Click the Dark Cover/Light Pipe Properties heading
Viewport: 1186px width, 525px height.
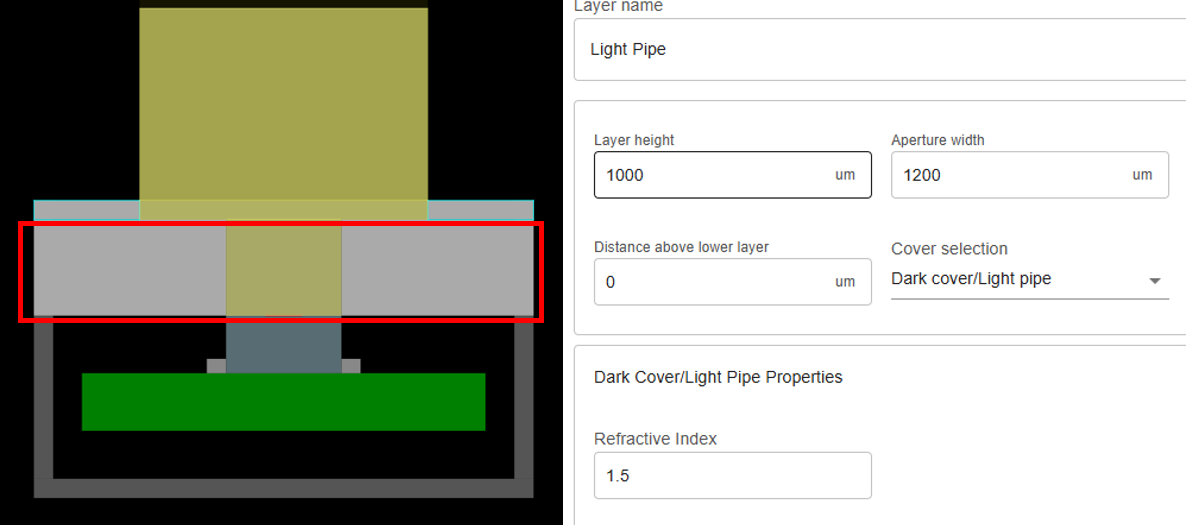point(718,377)
